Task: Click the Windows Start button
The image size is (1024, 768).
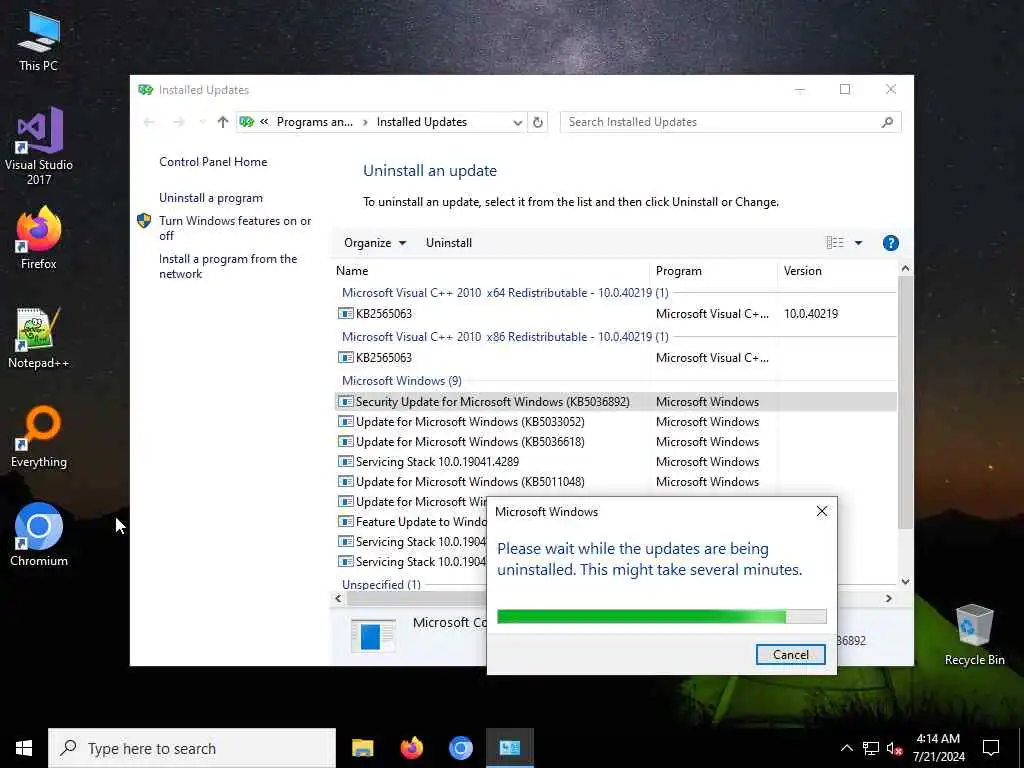Action: pos(24,748)
